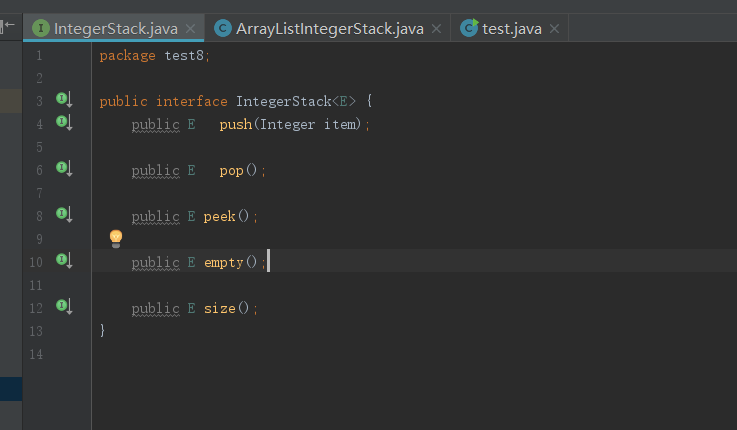Open the ArrayListIntegerStack.java tab
Screen dimensions: 737x430
[329, 29]
